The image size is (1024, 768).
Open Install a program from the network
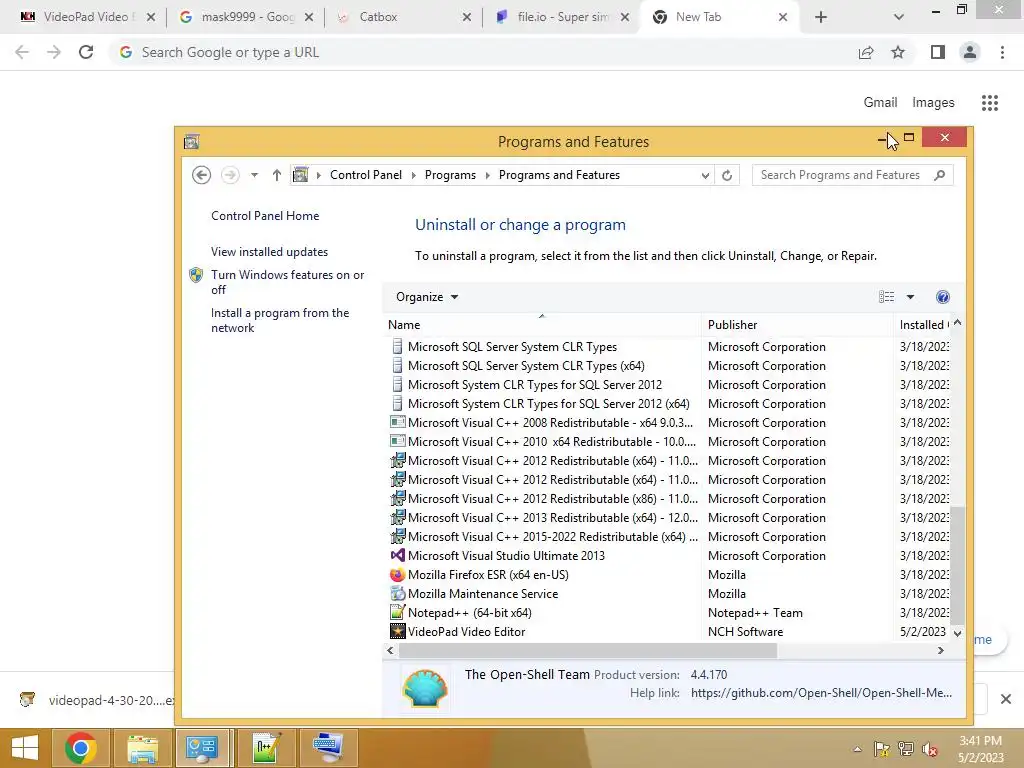pos(280,320)
